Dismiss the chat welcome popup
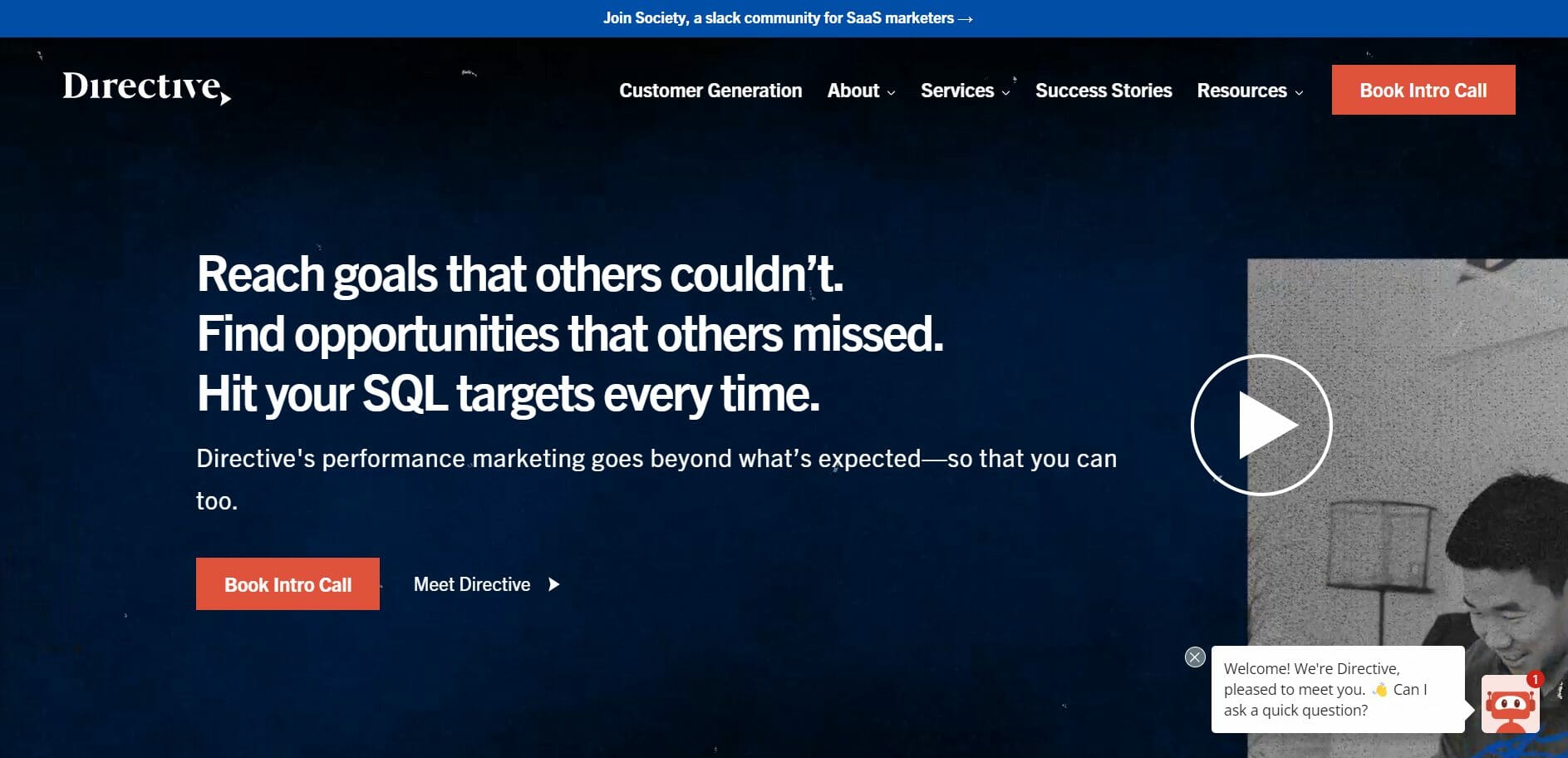The height and width of the screenshot is (758, 1568). coord(1195,657)
